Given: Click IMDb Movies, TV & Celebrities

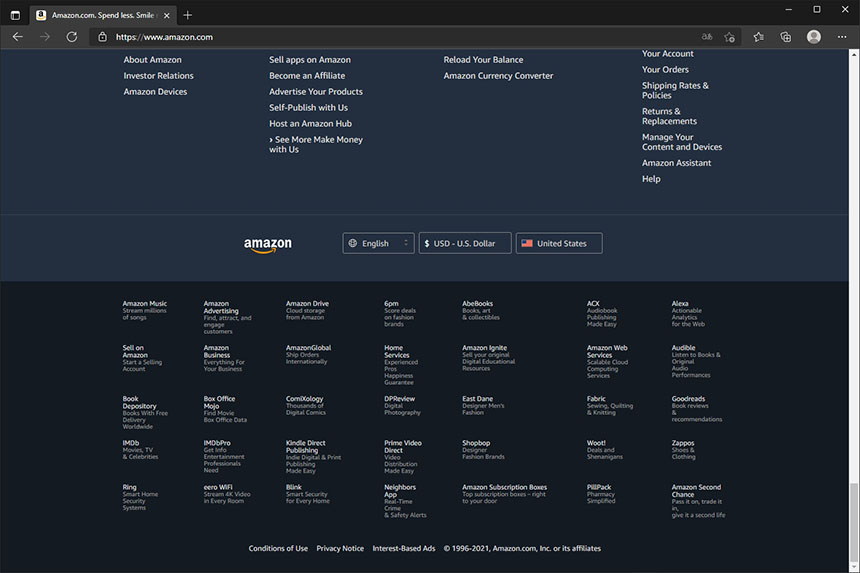Looking at the screenshot, I should tap(140, 450).
